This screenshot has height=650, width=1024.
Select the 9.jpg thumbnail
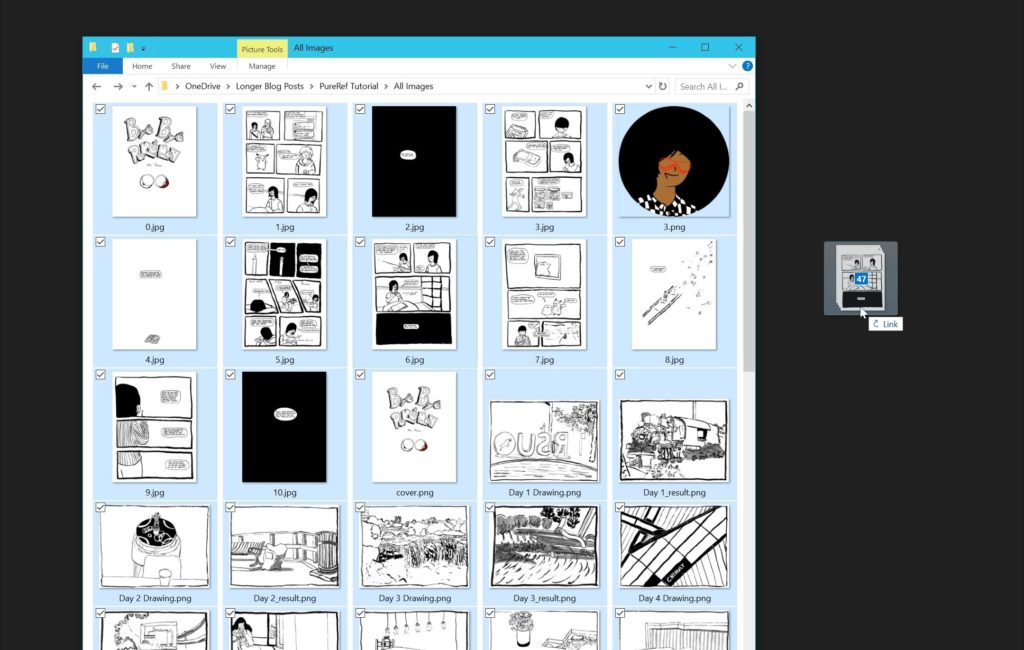point(154,427)
